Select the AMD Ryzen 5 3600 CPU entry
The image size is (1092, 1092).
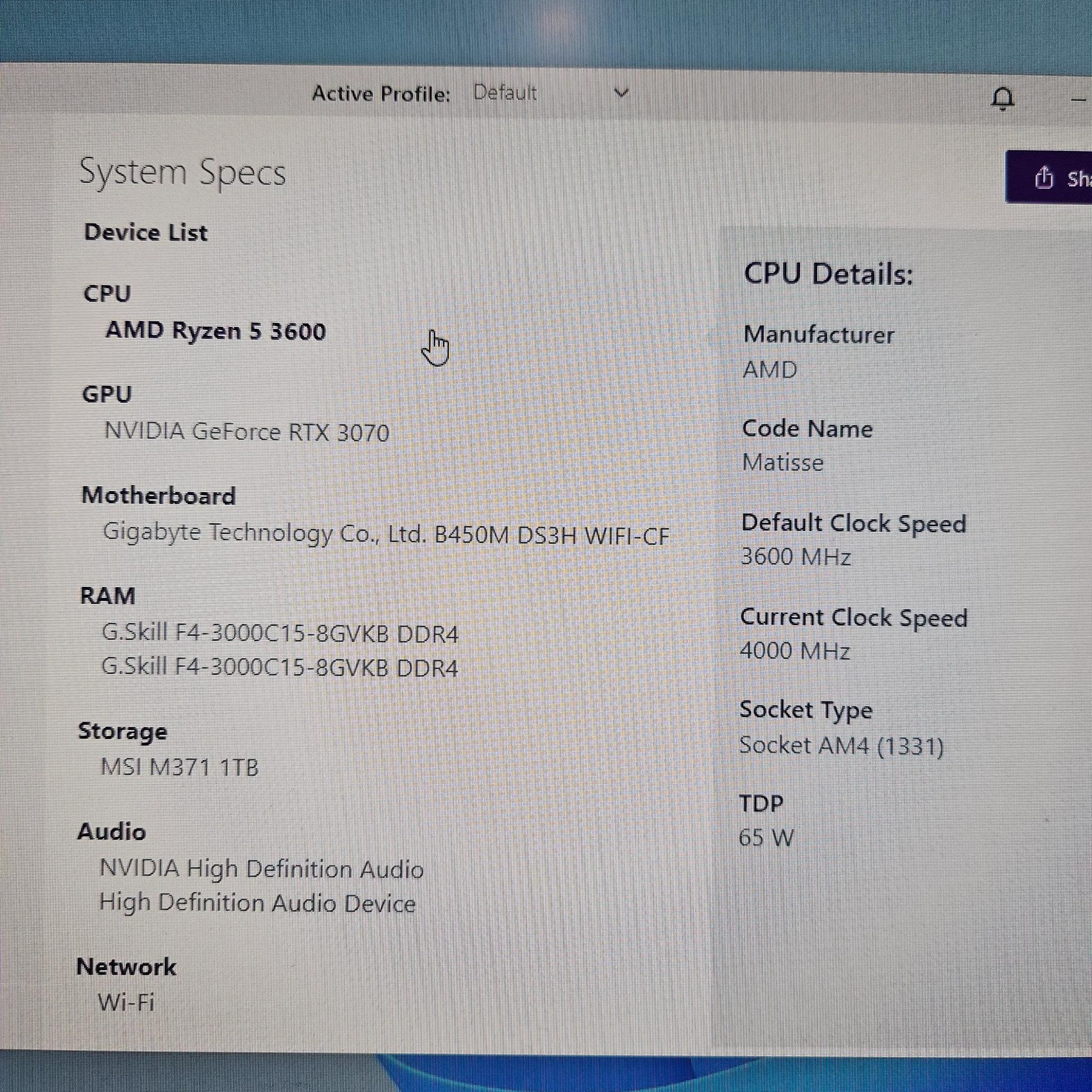pyautogui.click(x=216, y=332)
